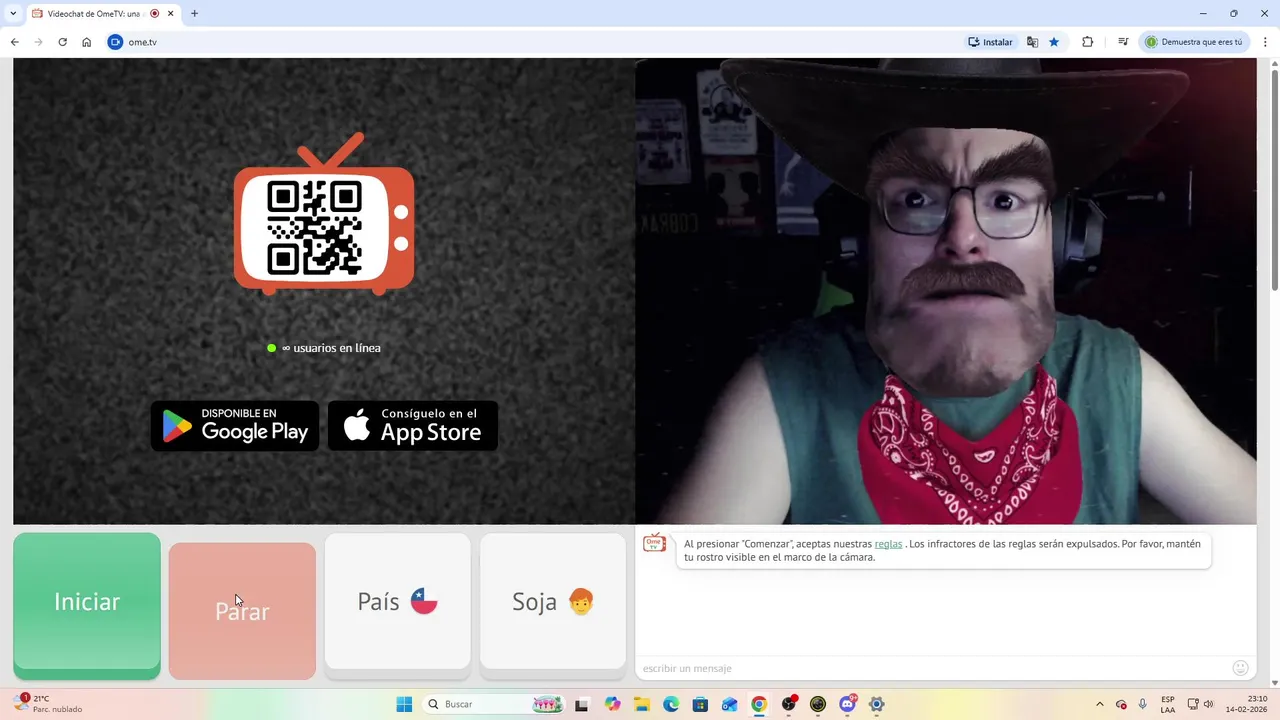Open the Google Play download badge

pos(235,426)
